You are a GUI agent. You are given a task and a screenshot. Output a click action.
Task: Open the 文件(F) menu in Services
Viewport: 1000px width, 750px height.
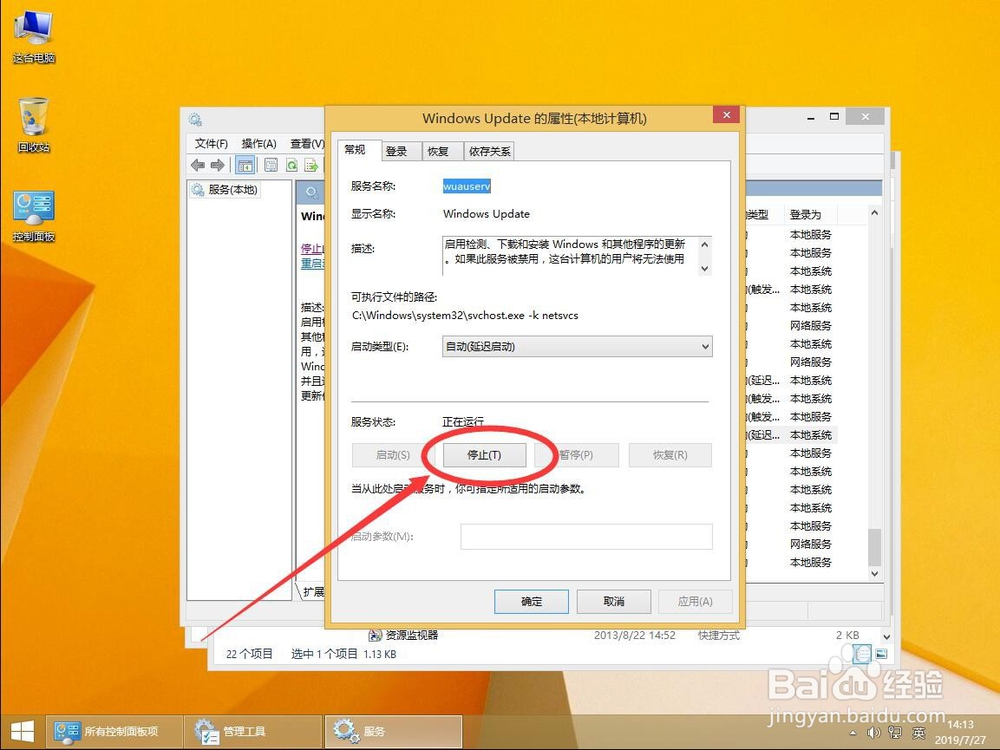(x=211, y=143)
